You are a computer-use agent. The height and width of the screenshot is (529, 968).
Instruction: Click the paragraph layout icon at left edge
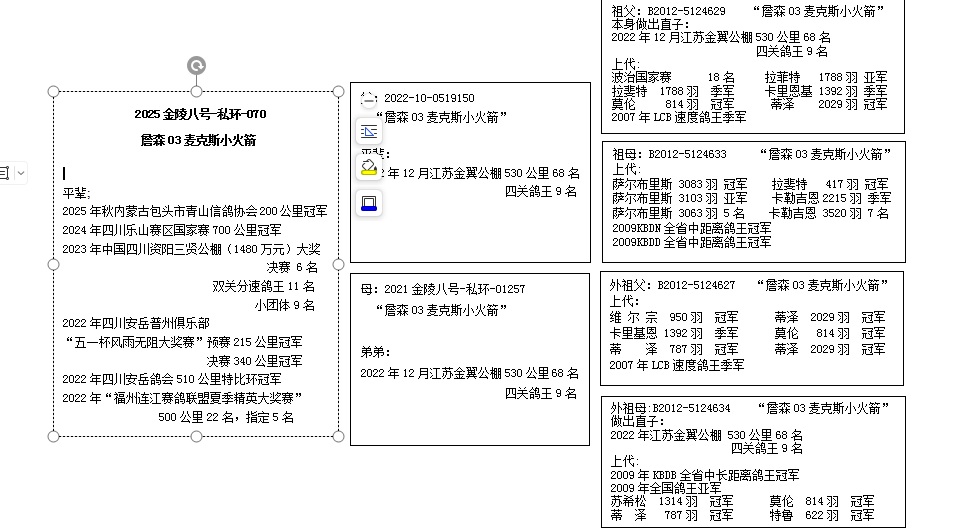coord(4,173)
